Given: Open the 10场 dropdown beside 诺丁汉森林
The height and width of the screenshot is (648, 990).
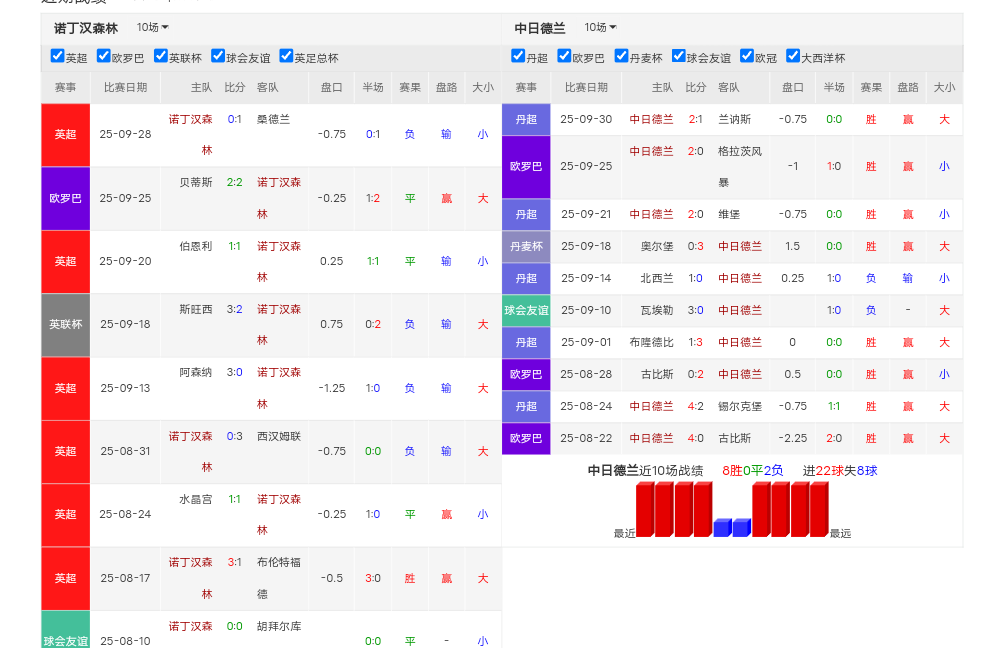Looking at the screenshot, I should point(152,28).
